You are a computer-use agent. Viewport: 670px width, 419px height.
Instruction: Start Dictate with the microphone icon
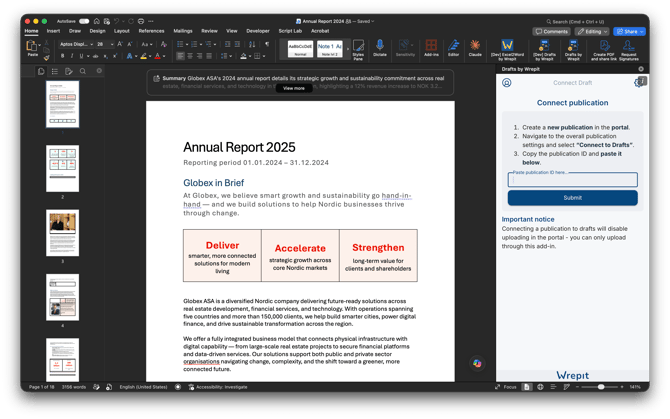pyautogui.click(x=379, y=48)
